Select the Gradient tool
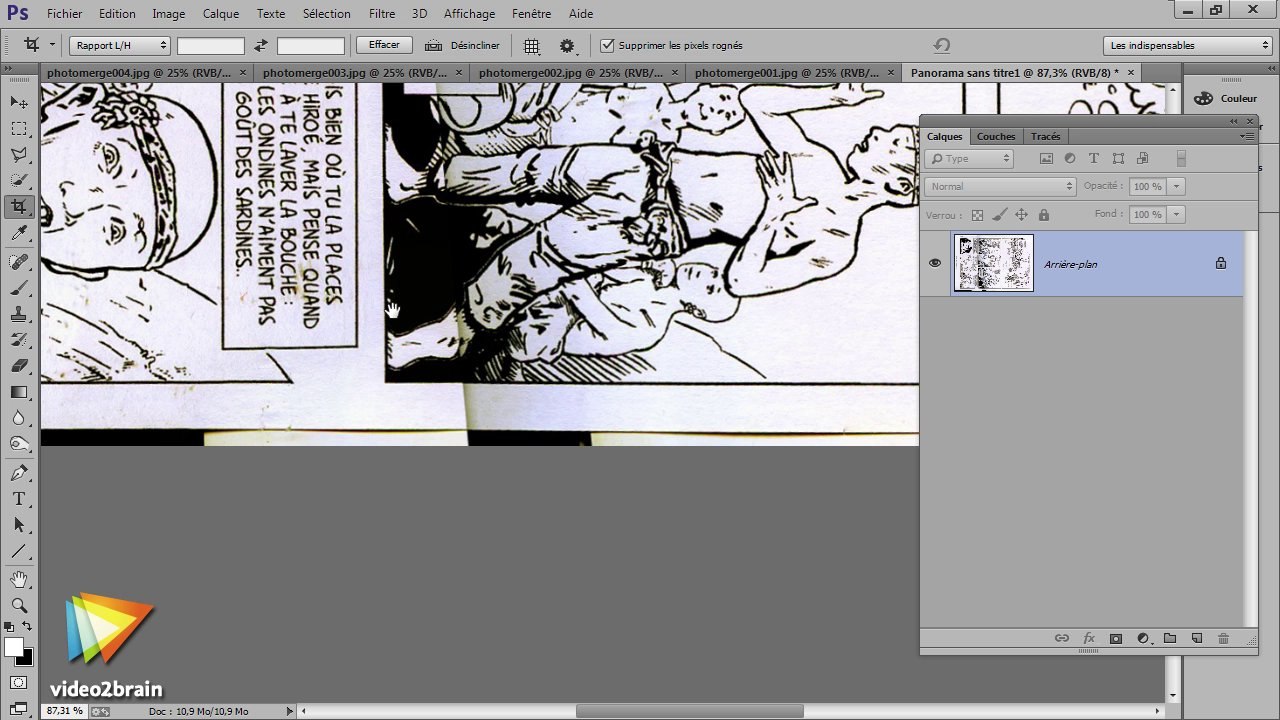The height and width of the screenshot is (720, 1280). 19,391
